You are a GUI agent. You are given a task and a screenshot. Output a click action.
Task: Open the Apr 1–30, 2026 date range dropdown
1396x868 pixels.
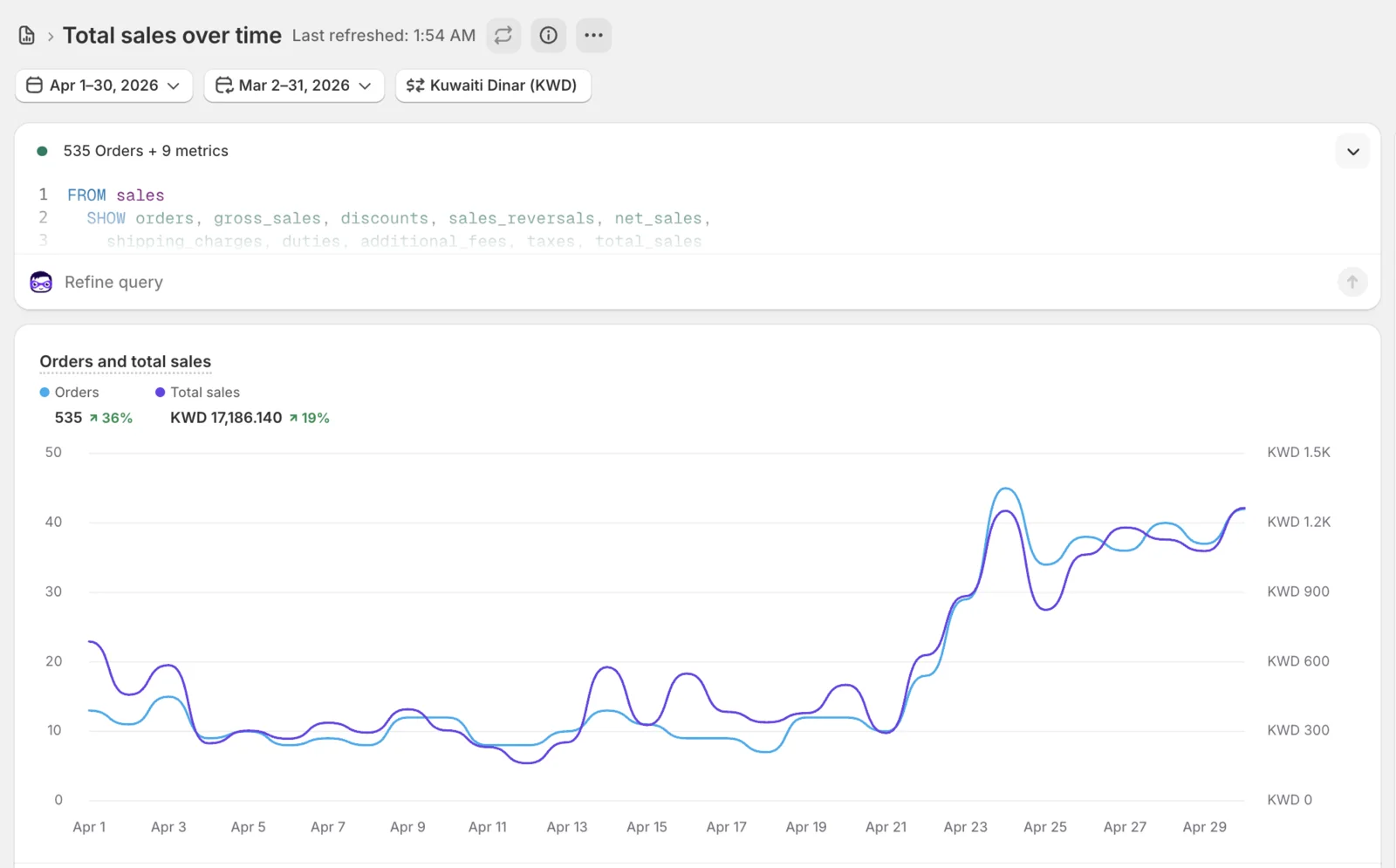coord(104,85)
